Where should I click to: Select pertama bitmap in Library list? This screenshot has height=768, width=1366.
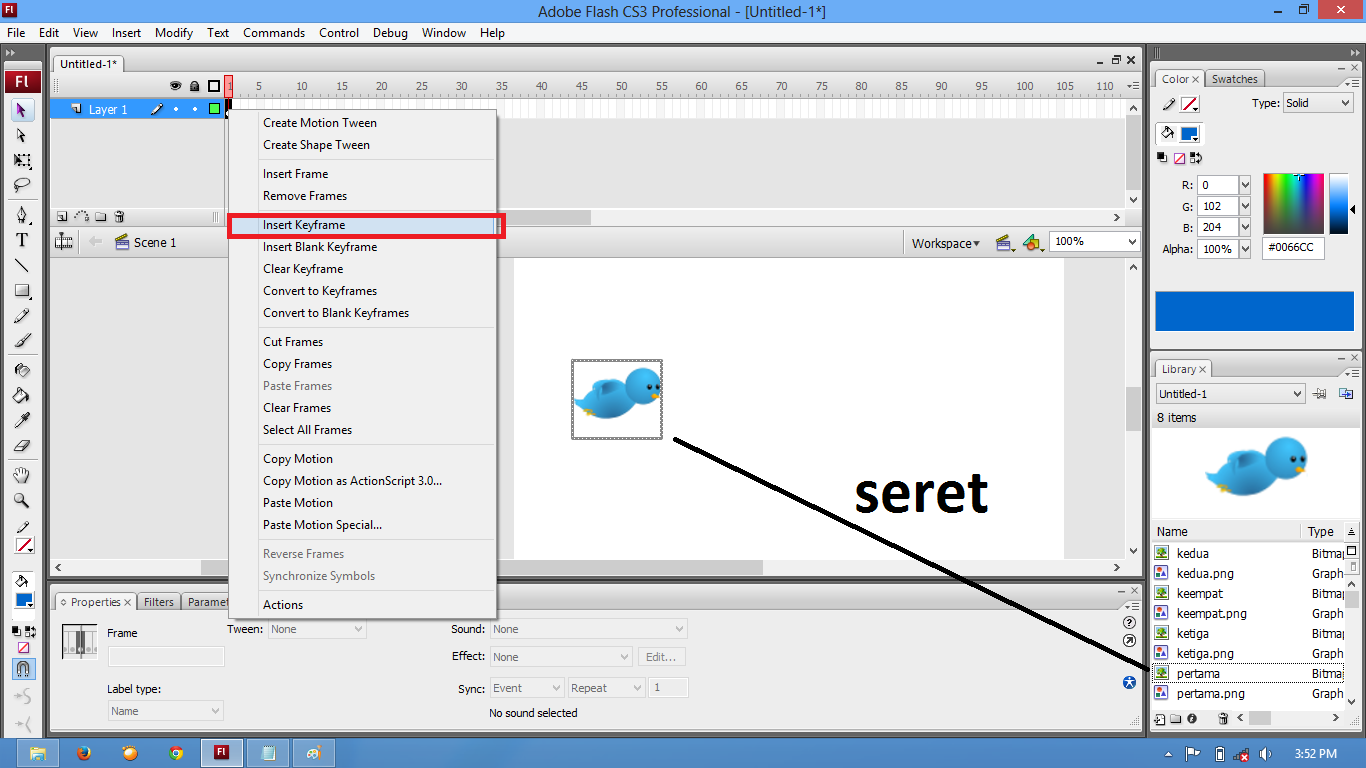pyautogui.click(x=1248, y=673)
